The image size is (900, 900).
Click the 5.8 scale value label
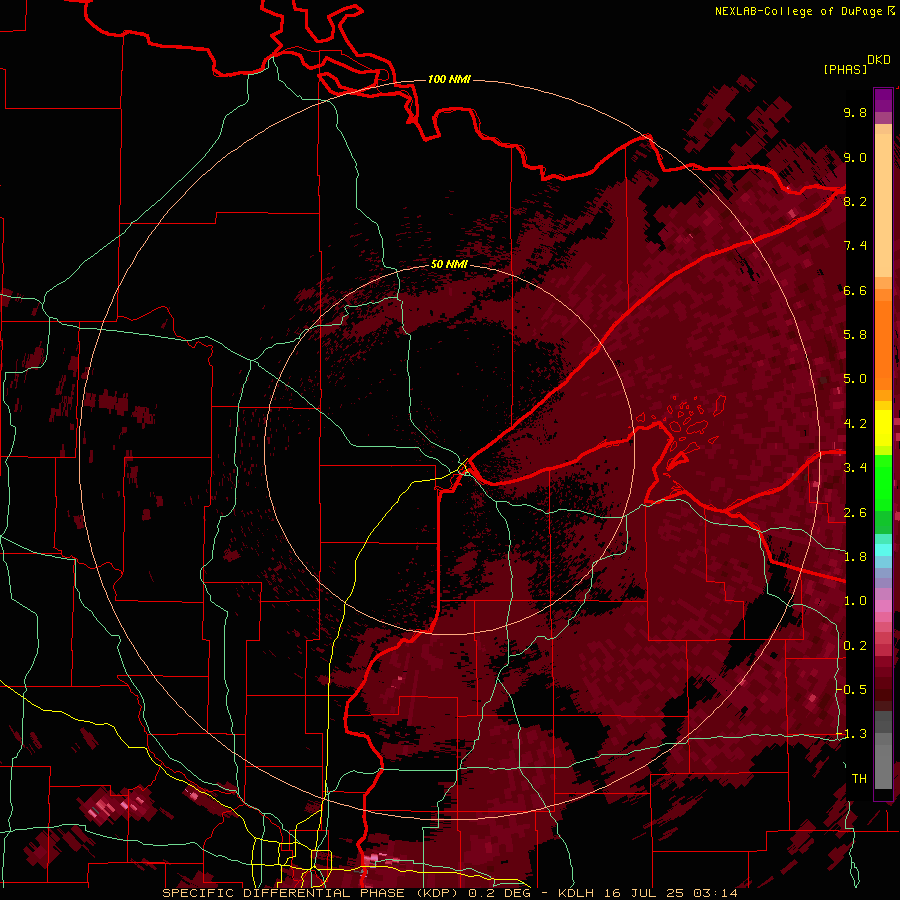tap(855, 335)
